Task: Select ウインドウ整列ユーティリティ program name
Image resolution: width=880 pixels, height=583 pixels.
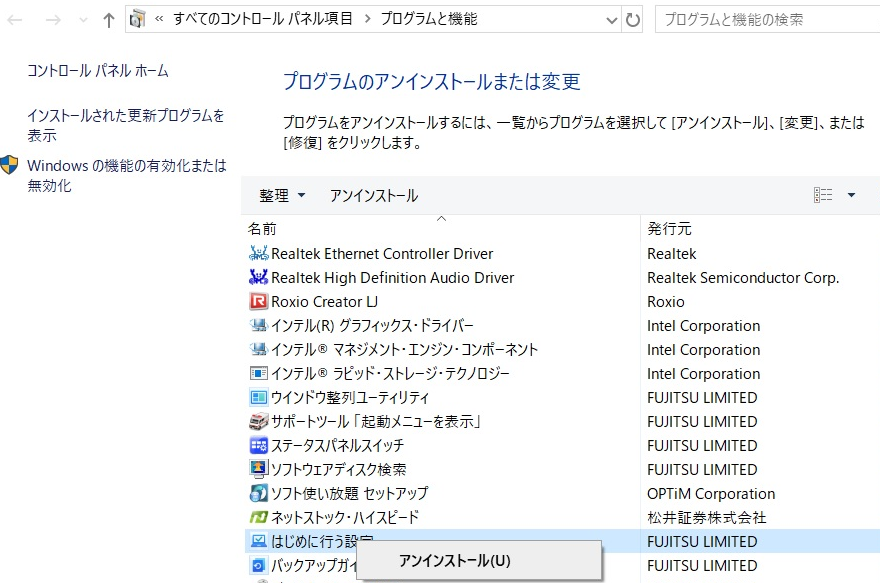Action: tap(350, 397)
